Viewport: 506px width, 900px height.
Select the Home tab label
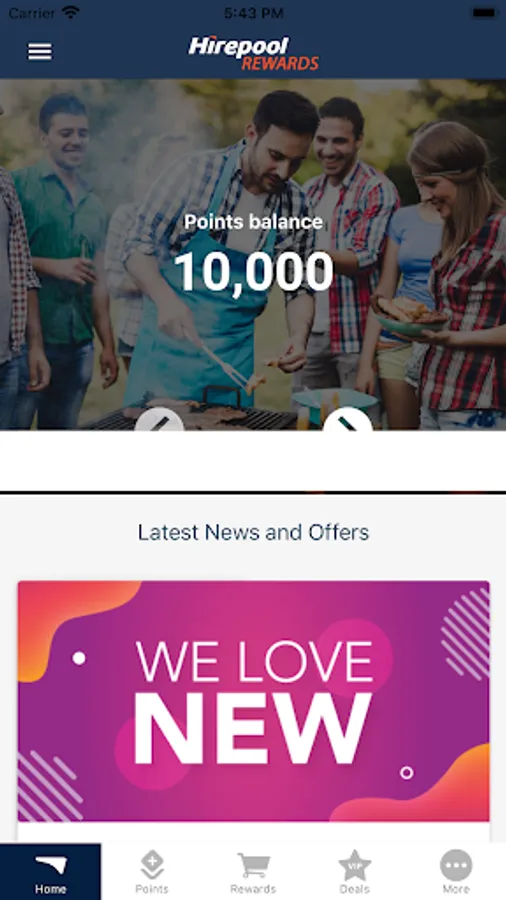(50, 889)
